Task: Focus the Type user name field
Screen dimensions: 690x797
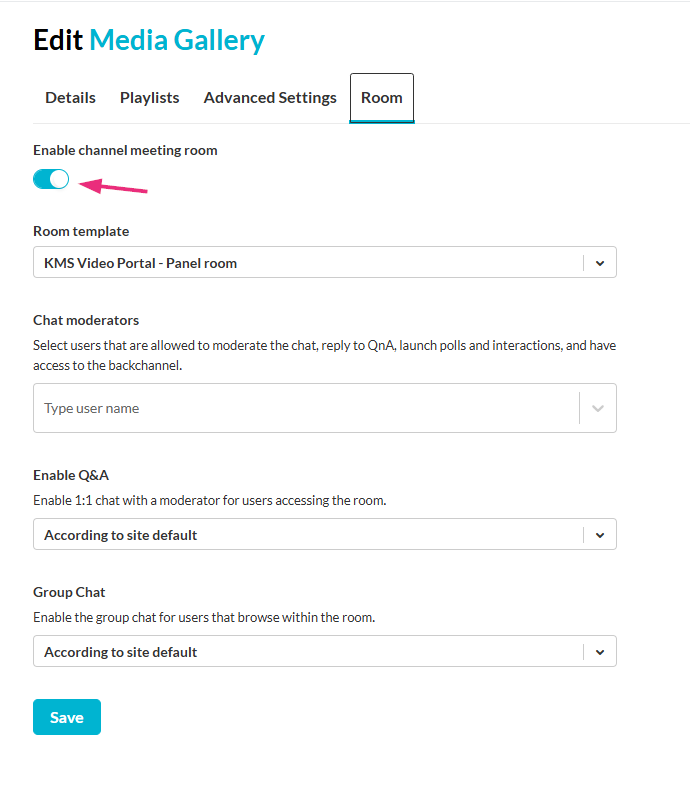Action: click(300, 408)
